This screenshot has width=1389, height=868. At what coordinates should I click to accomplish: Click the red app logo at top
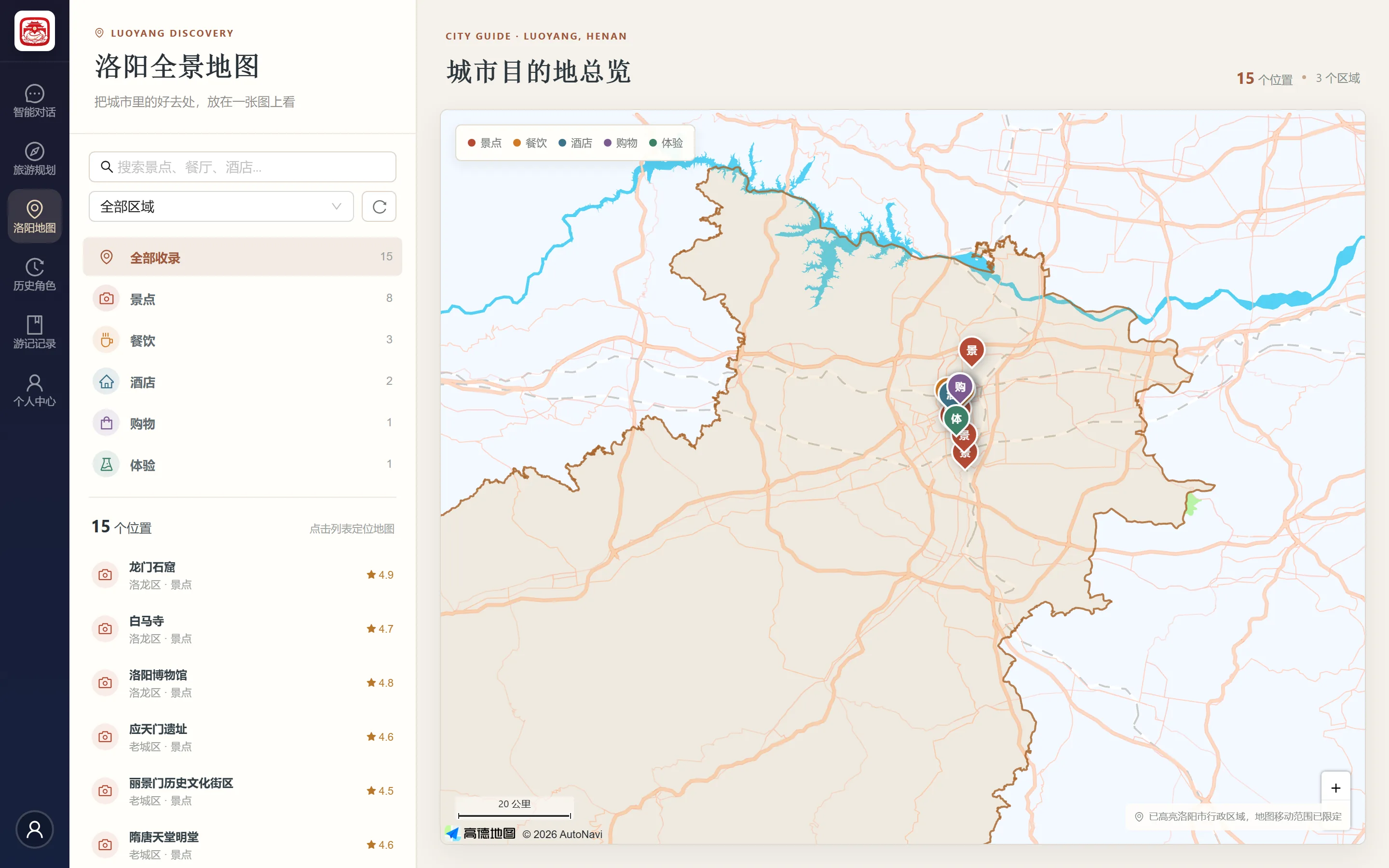34,31
